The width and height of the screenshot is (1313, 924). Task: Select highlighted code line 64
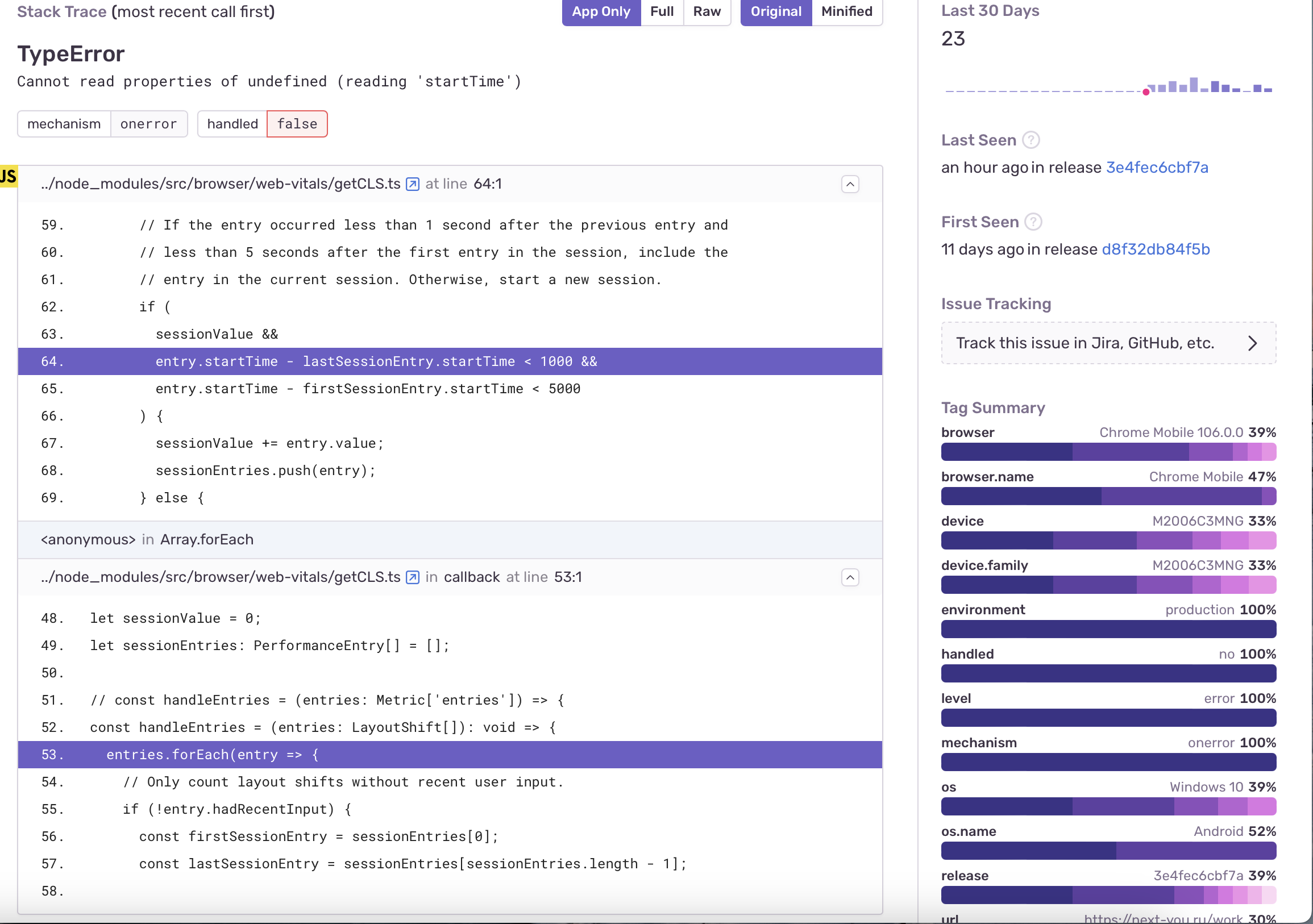(376, 361)
